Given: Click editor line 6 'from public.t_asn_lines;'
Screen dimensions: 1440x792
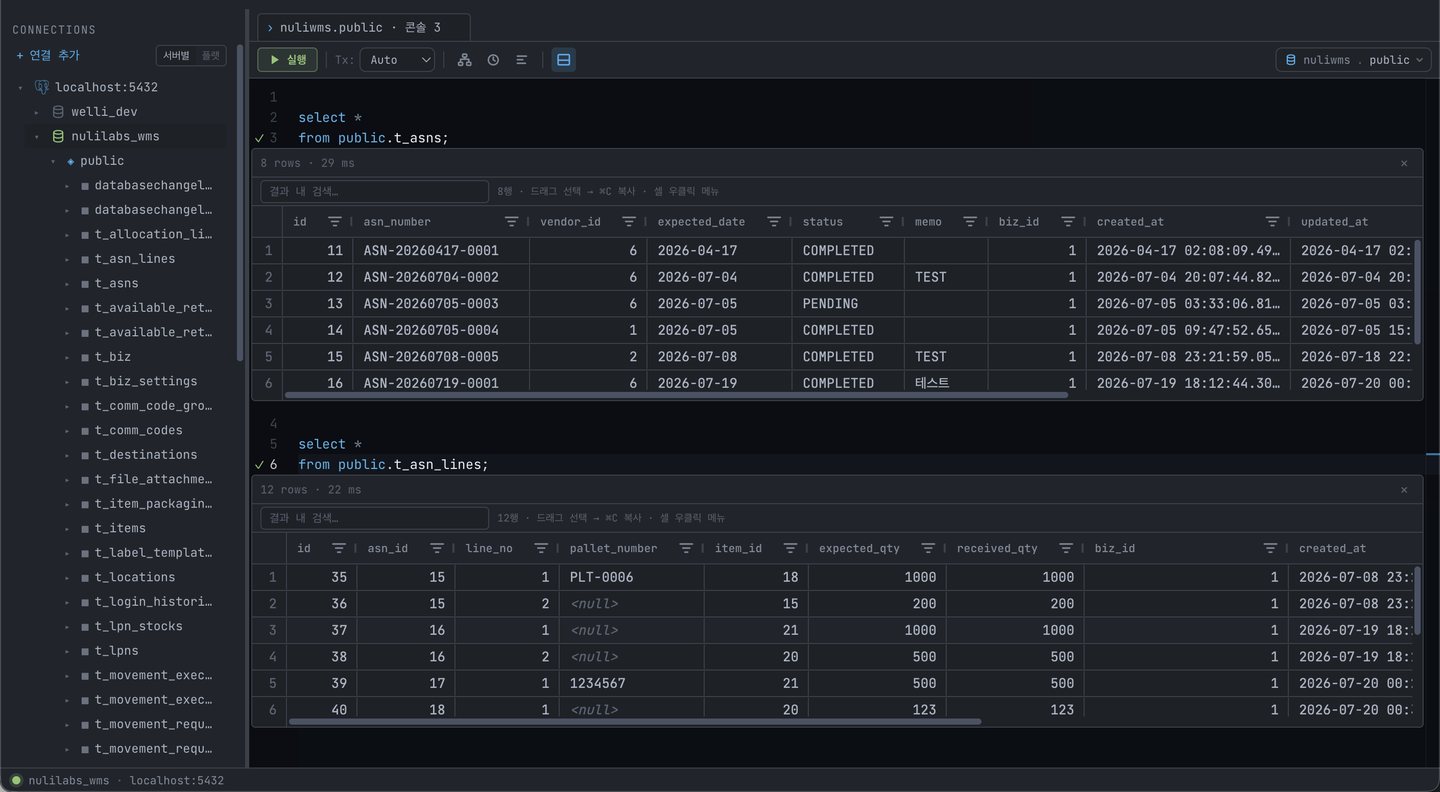Looking at the screenshot, I should pyautogui.click(x=393, y=465).
